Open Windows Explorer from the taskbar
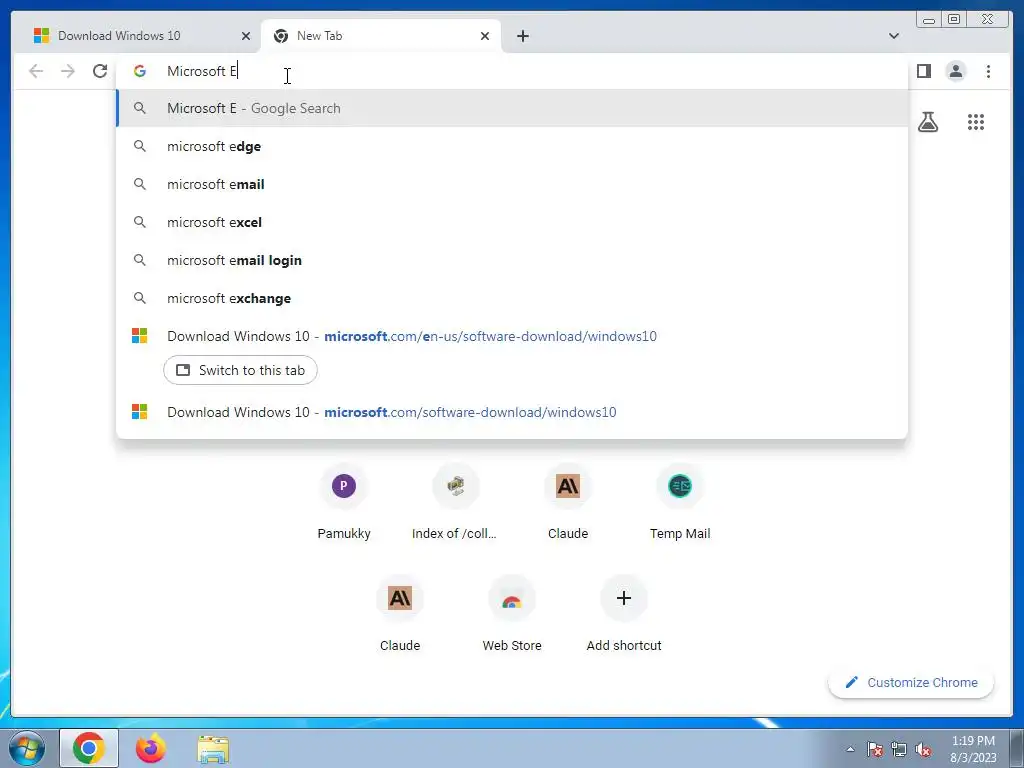Image resolution: width=1024 pixels, height=768 pixels. coord(213,749)
